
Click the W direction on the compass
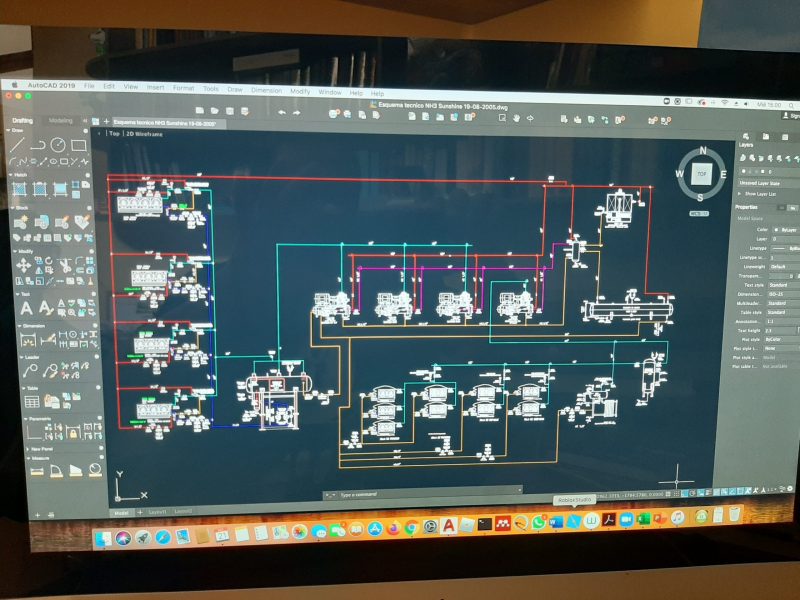point(679,173)
